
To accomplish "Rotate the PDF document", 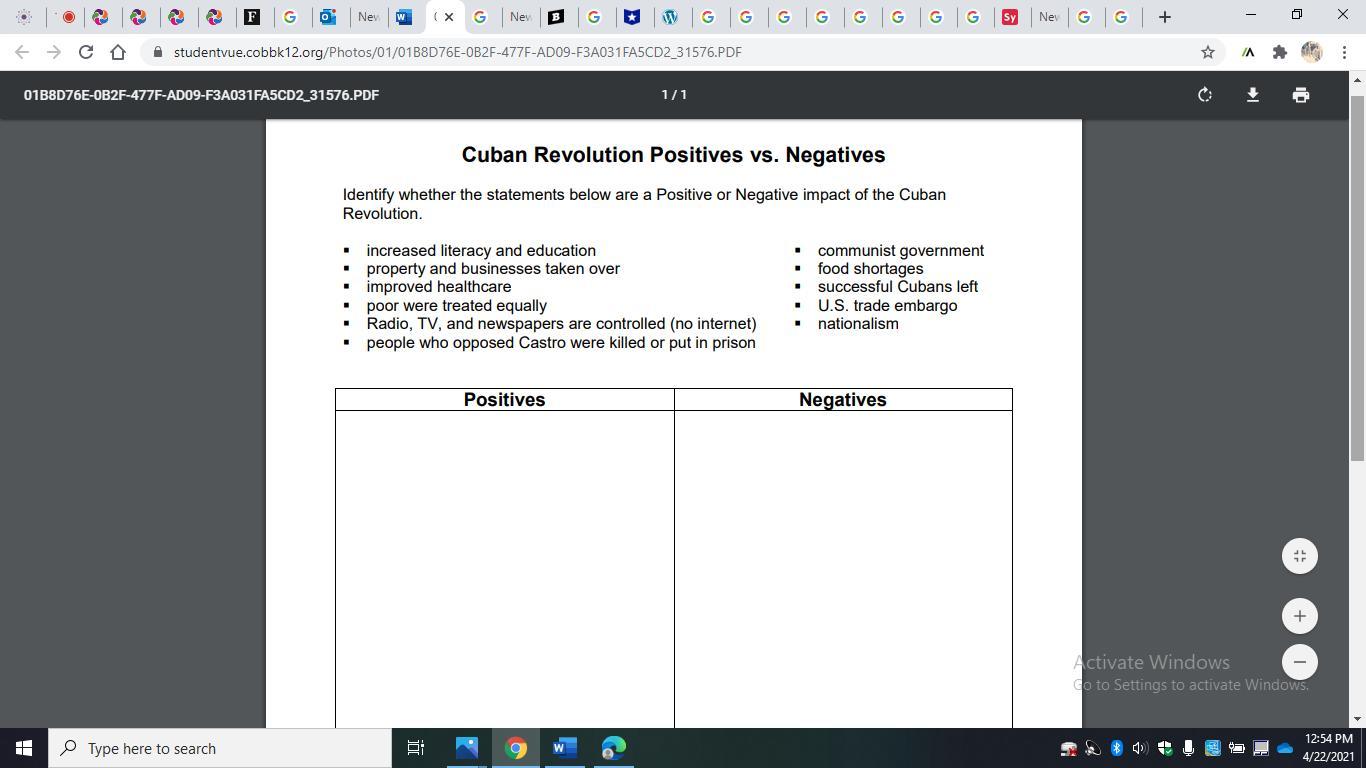I will click(x=1205, y=95).
